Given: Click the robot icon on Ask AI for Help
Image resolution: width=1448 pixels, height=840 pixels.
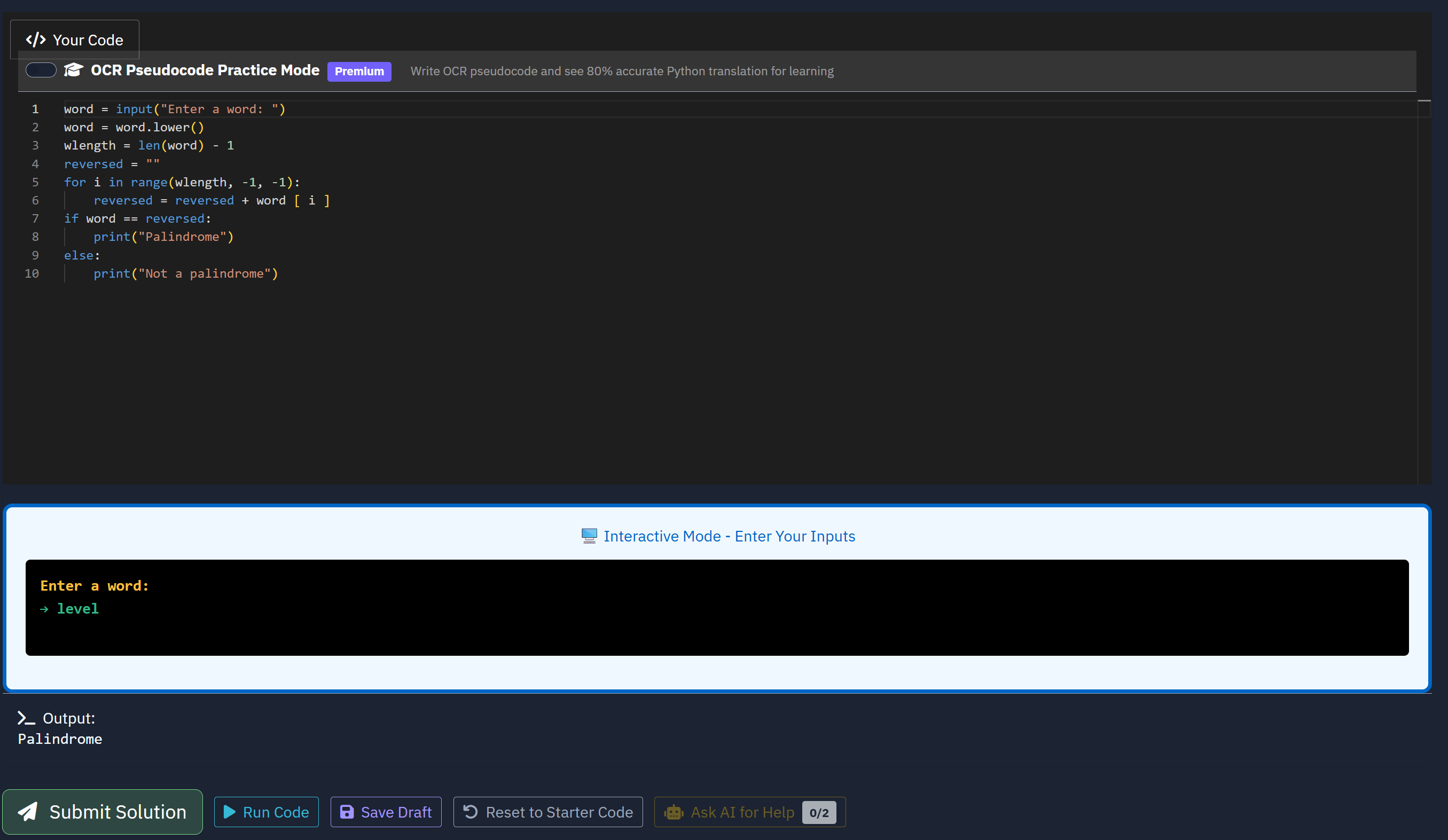Looking at the screenshot, I should coord(674,812).
